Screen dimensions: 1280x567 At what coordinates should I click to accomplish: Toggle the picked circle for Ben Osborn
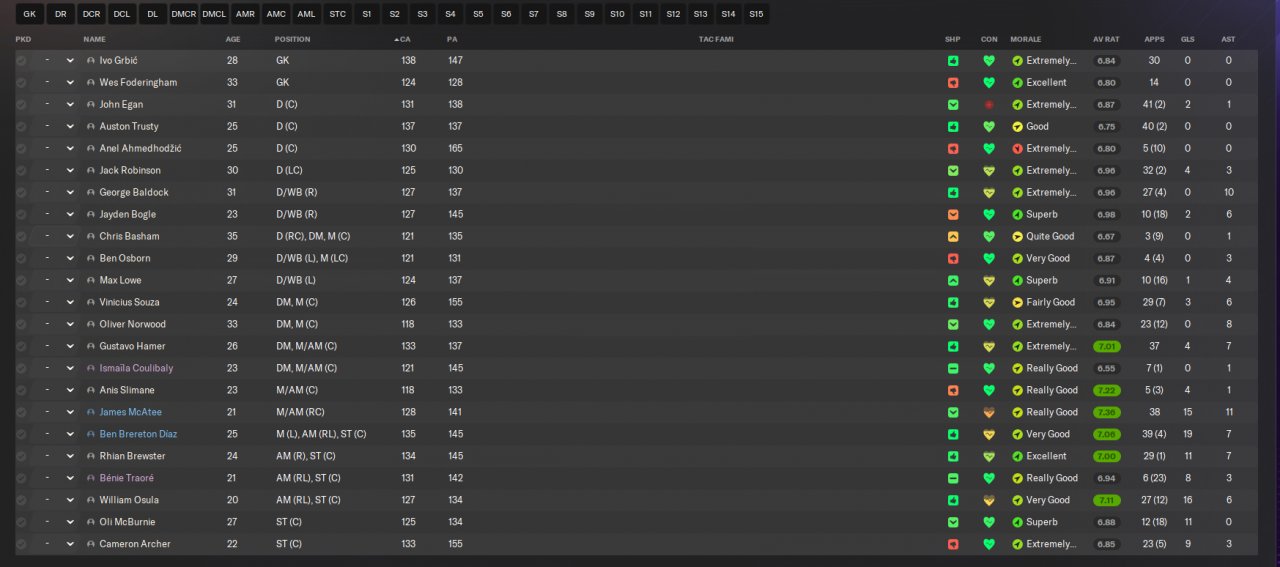tap(21, 259)
